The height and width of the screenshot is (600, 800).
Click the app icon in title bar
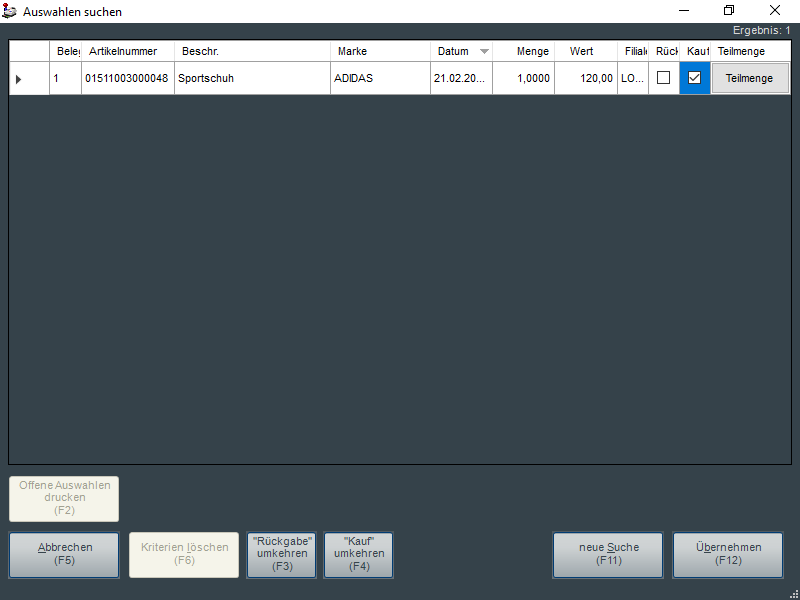(10, 11)
